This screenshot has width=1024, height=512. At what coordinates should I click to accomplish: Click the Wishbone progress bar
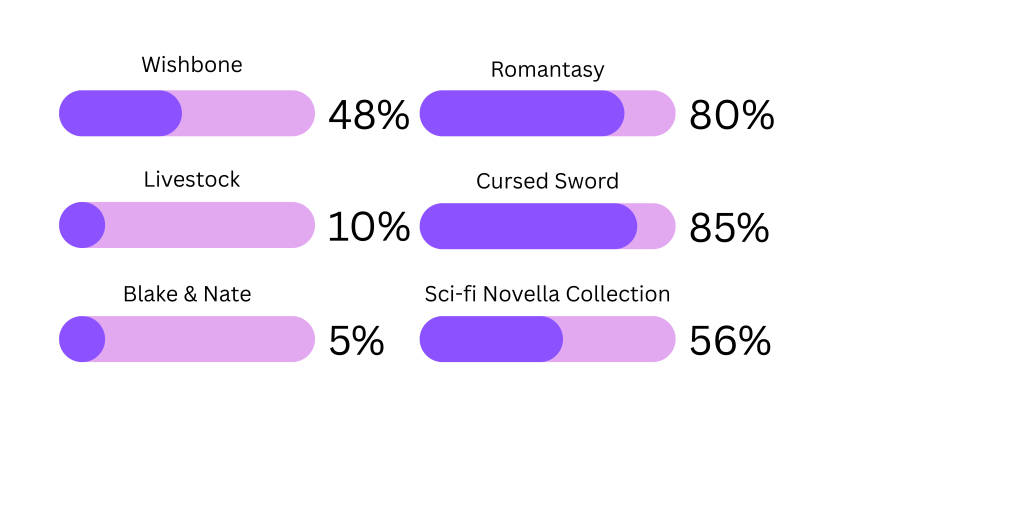[187, 113]
